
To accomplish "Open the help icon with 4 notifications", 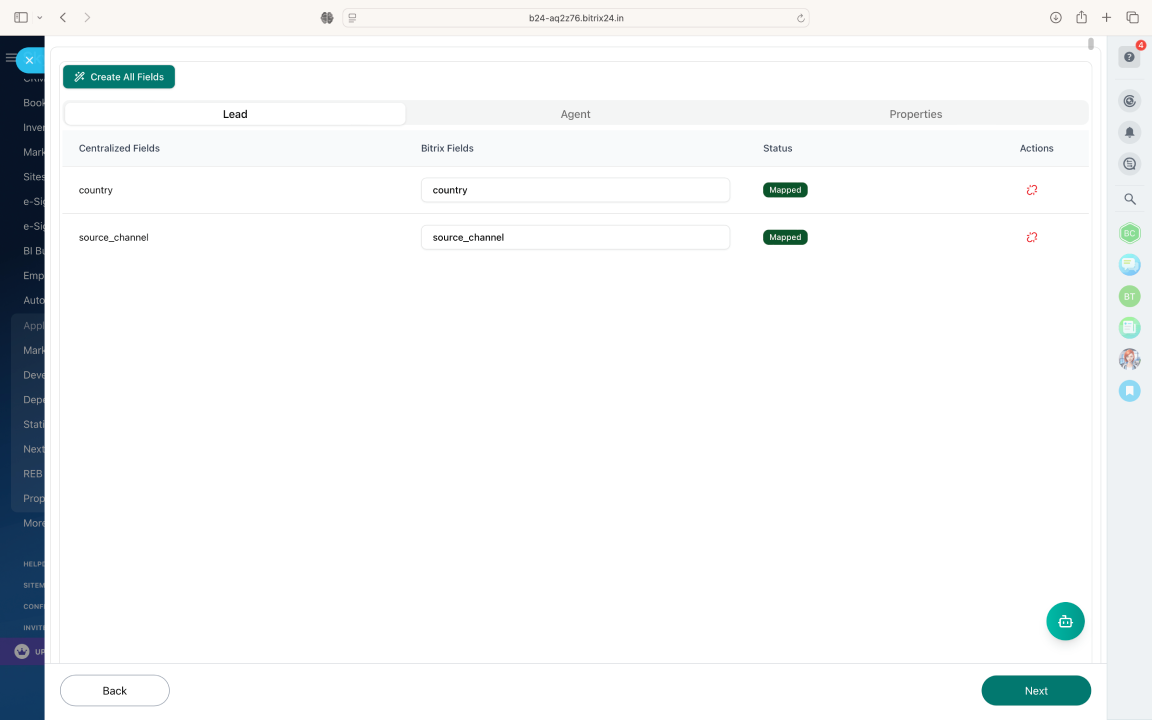I will [1129, 57].
